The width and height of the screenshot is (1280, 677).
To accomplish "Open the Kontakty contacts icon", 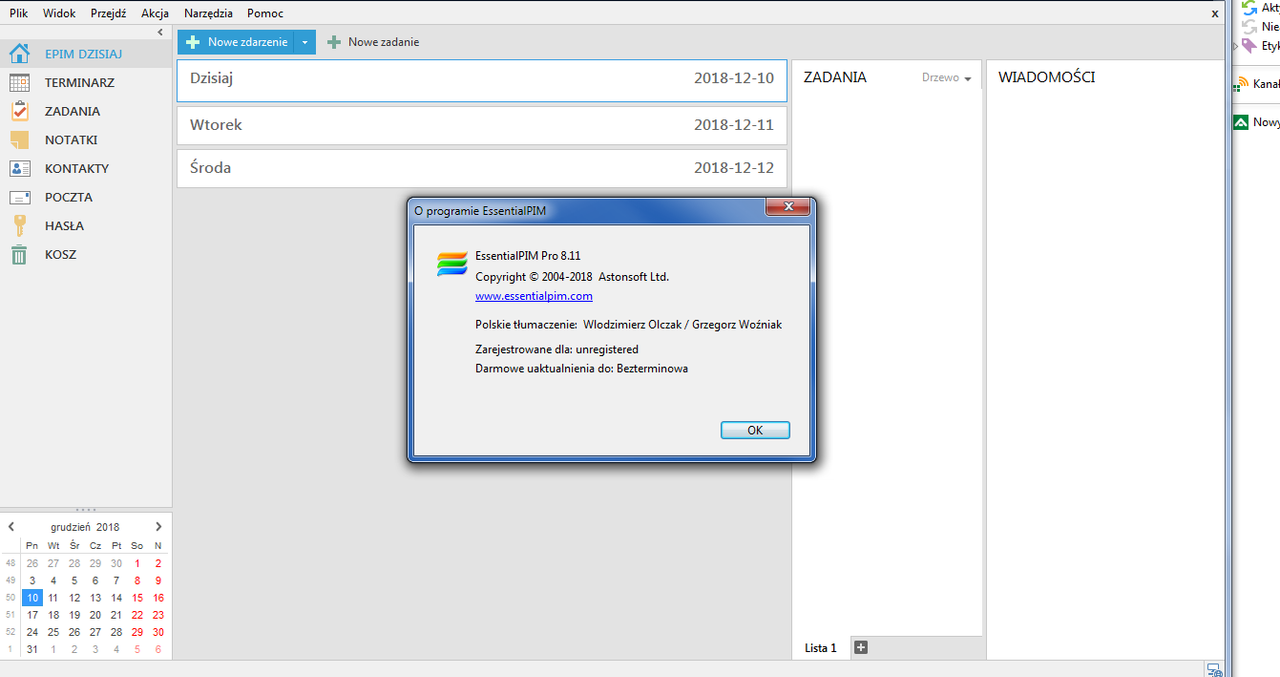I will (x=19, y=169).
